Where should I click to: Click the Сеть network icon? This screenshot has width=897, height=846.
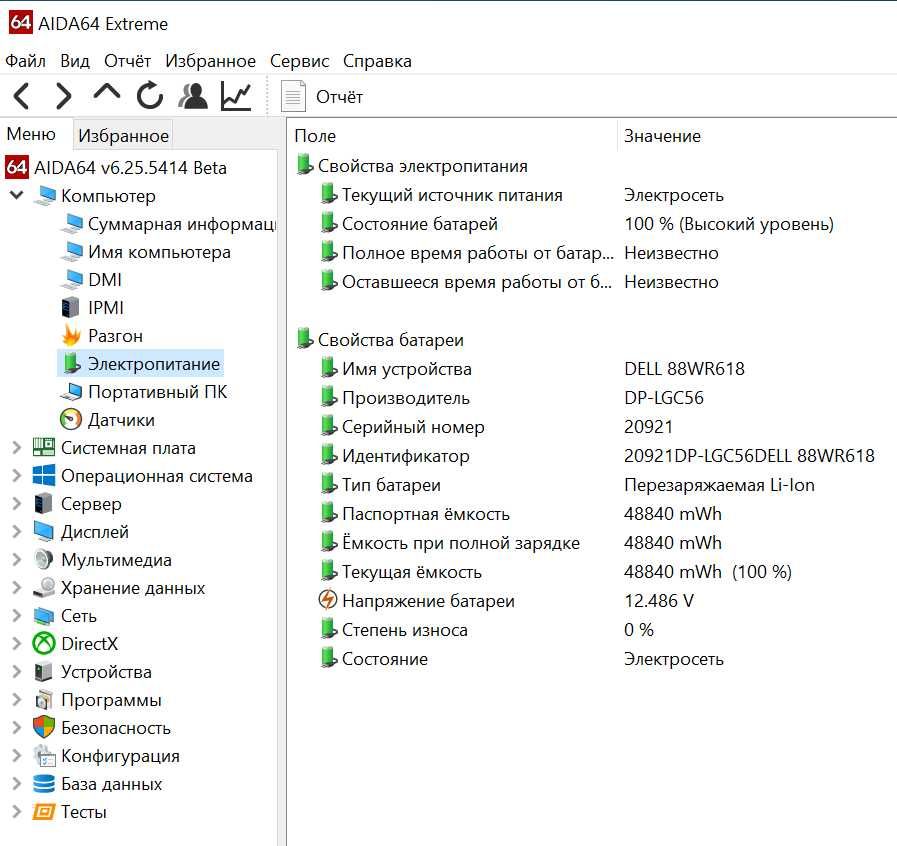pyautogui.click(x=44, y=616)
